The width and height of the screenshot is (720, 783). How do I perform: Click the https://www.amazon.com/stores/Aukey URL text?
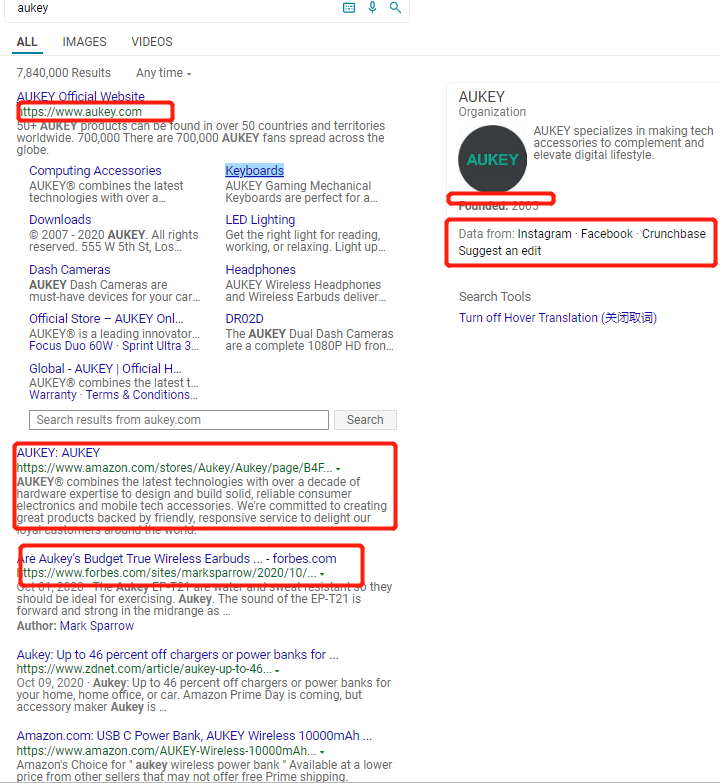coord(174,468)
